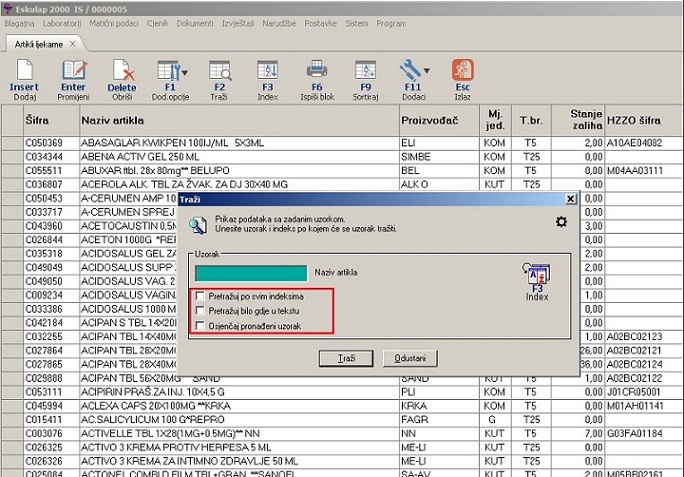This screenshot has width=684, height=477.
Task: Click the Esc Izlaz exit icon
Action: point(463,71)
